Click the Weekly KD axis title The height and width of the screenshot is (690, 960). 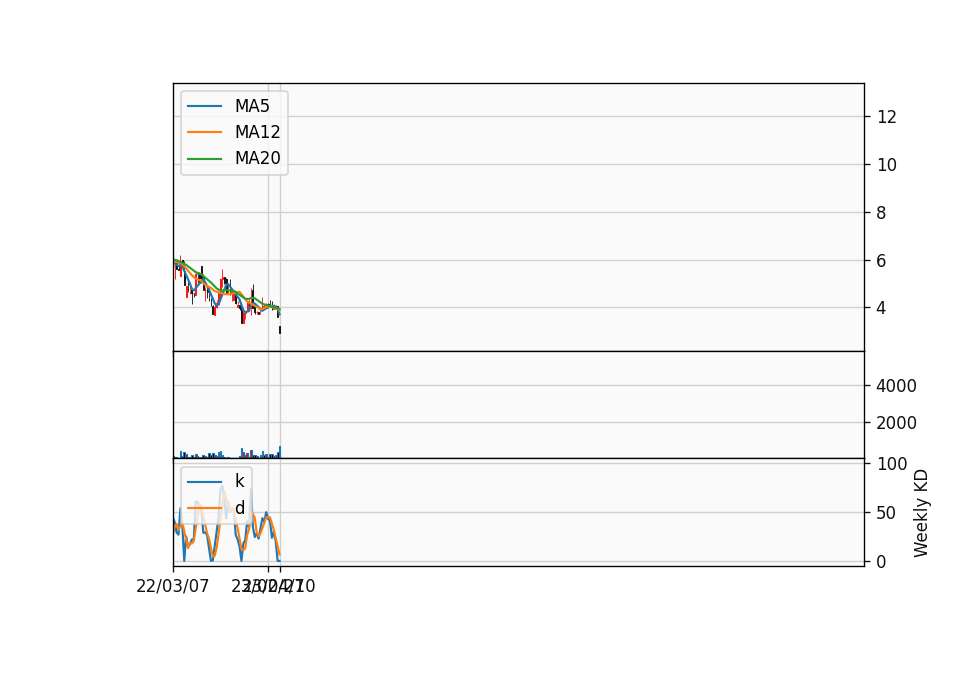click(921, 513)
